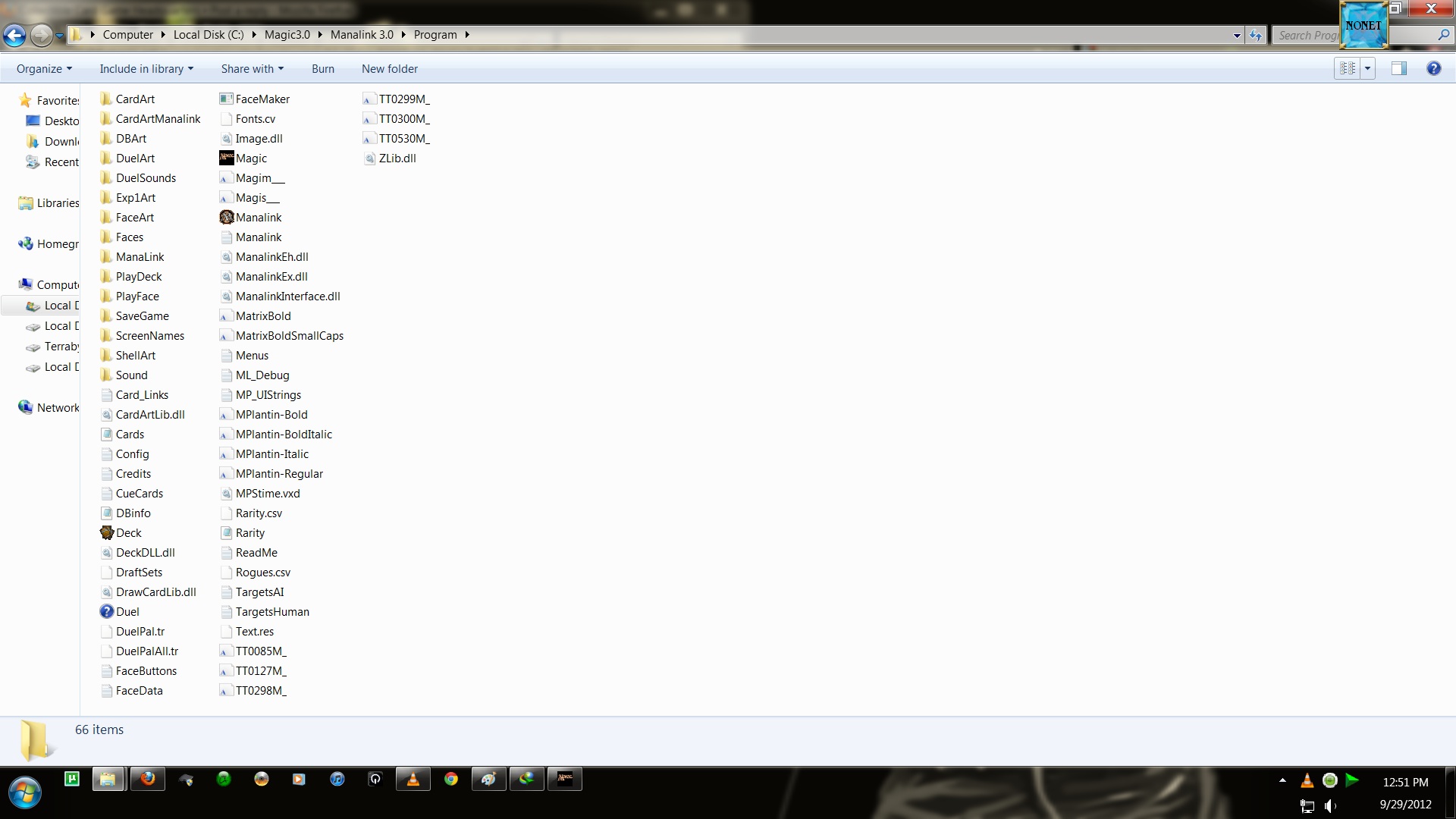Open the Share with menu

[x=252, y=69]
